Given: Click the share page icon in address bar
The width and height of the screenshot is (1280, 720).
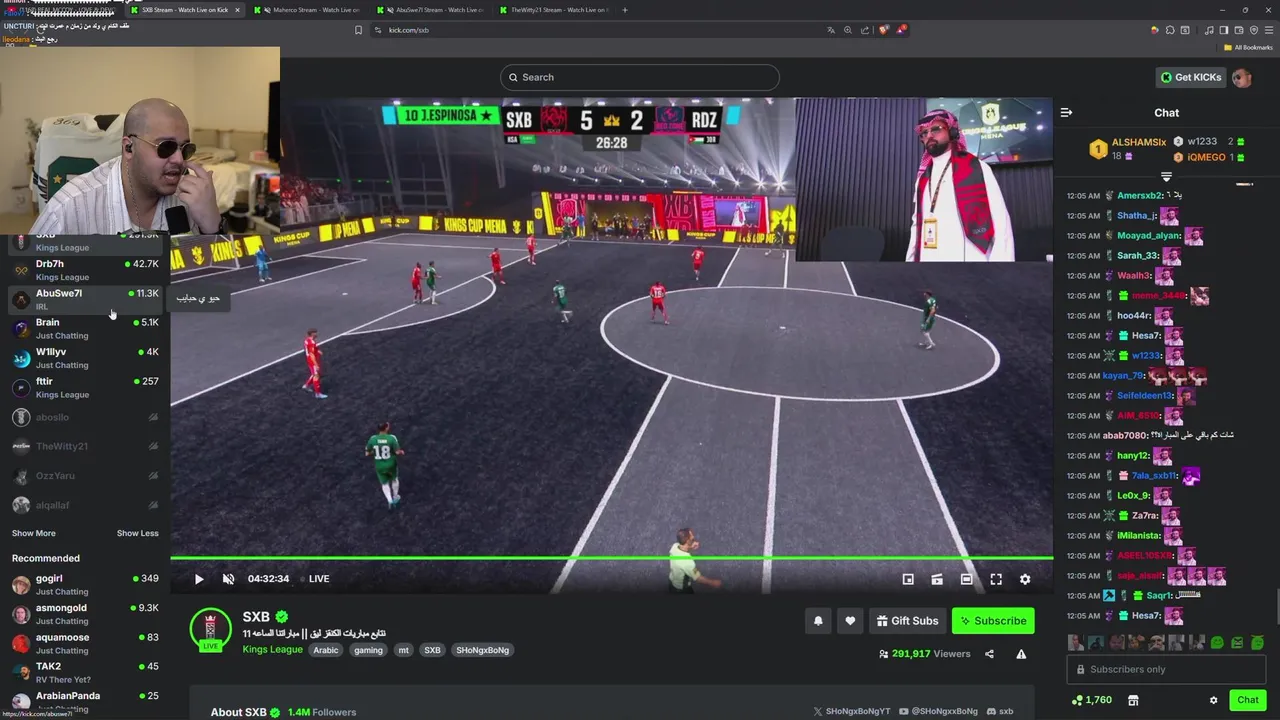Looking at the screenshot, I should click(865, 30).
